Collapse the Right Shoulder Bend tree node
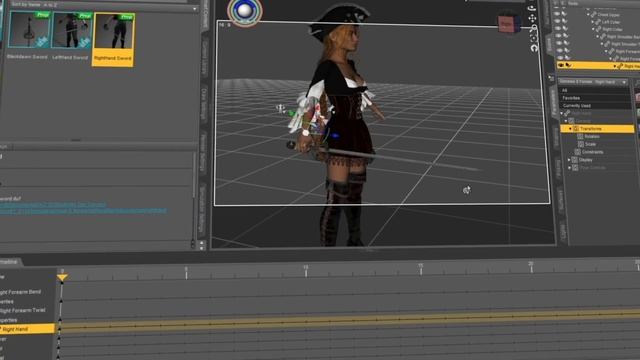640x360 pixels. [598, 37]
